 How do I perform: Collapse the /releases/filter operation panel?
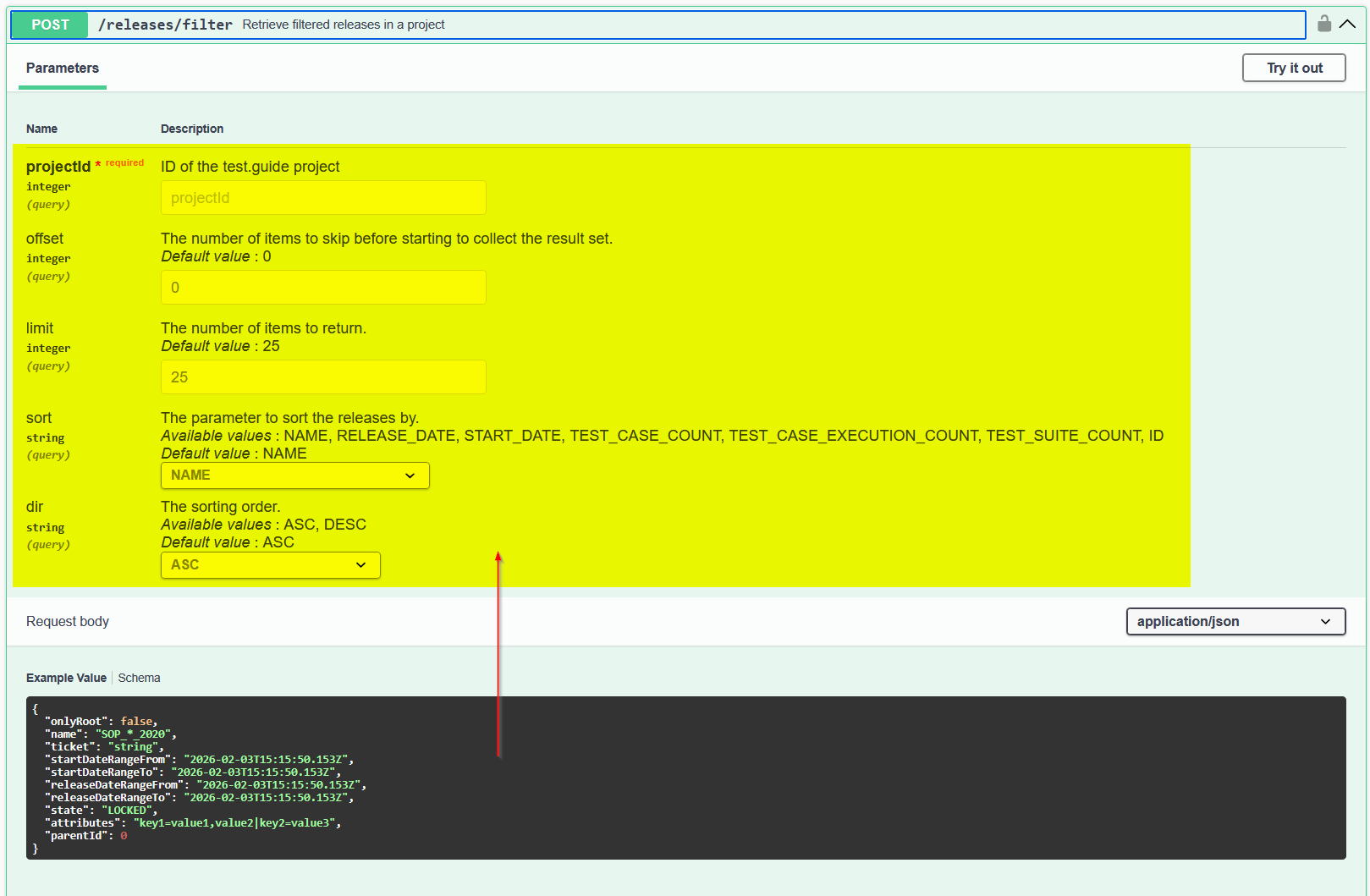(x=1346, y=25)
